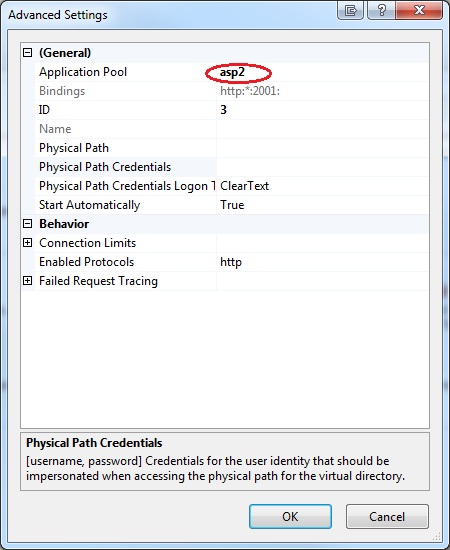
Task: Cancel the Advanced Settings dialog
Action: point(387,516)
